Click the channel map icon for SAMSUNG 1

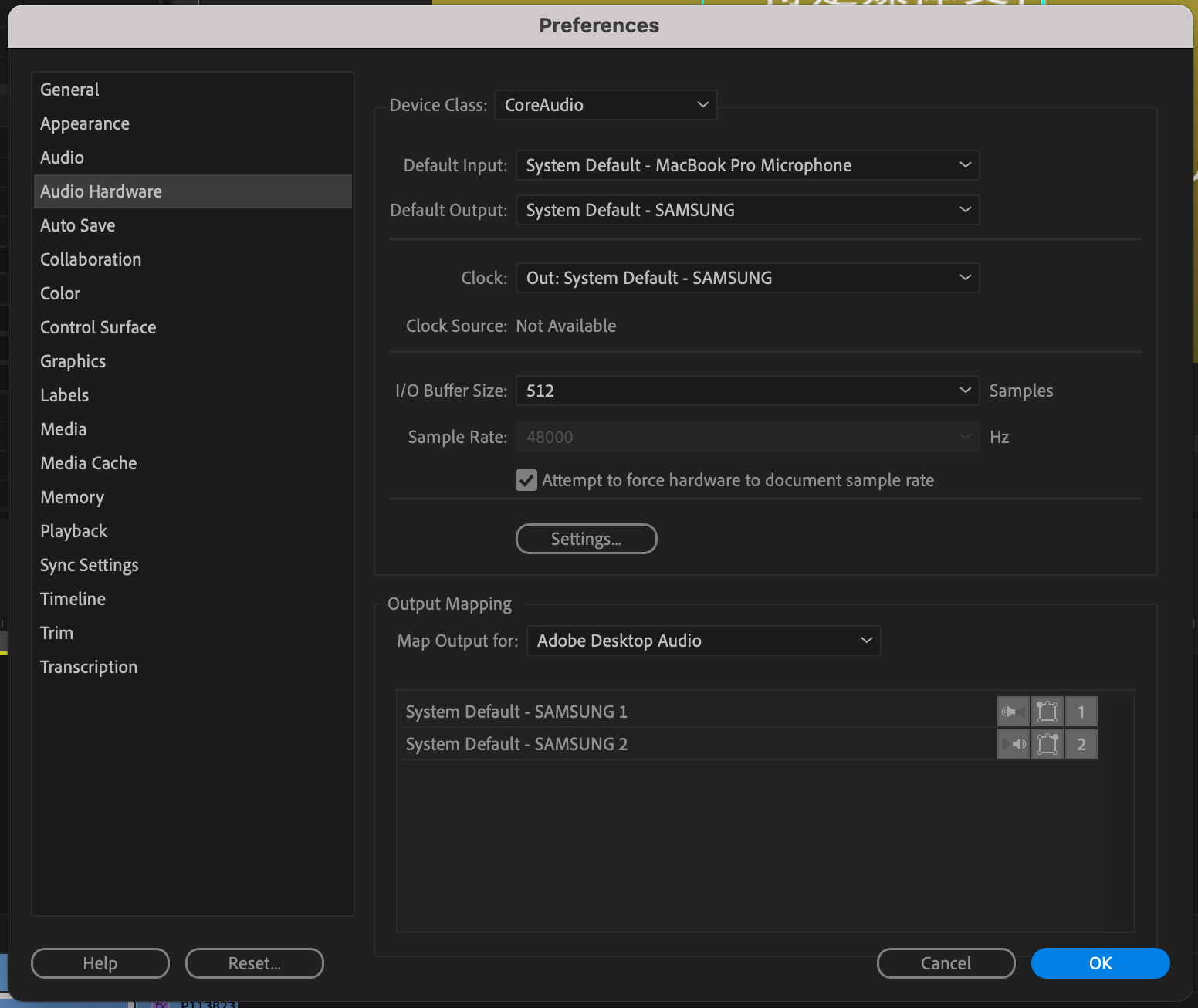pos(1047,711)
